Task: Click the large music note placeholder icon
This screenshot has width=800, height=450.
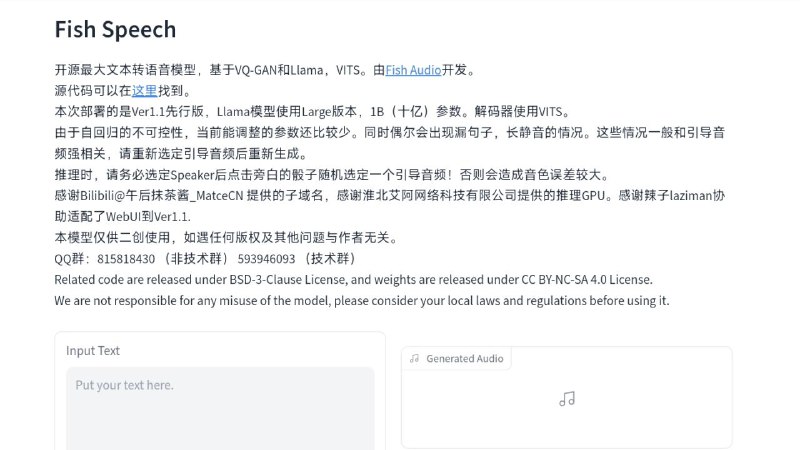Action: coord(567,398)
